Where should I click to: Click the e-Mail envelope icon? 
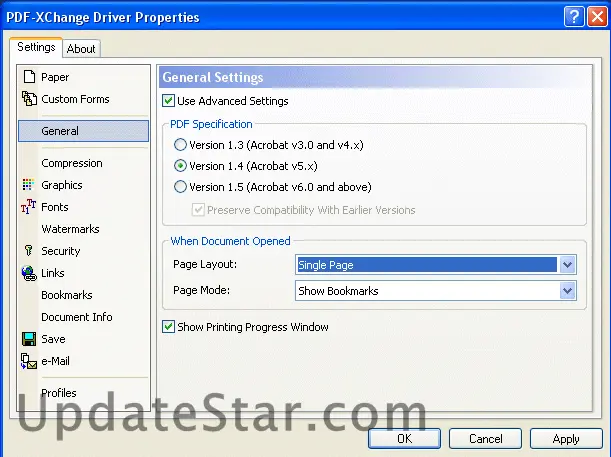(29, 361)
